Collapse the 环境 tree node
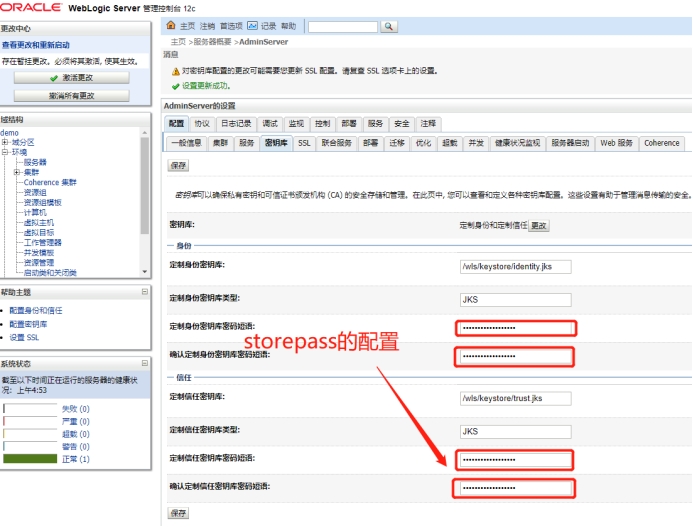The image size is (693, 527). (x=4, y=152)
